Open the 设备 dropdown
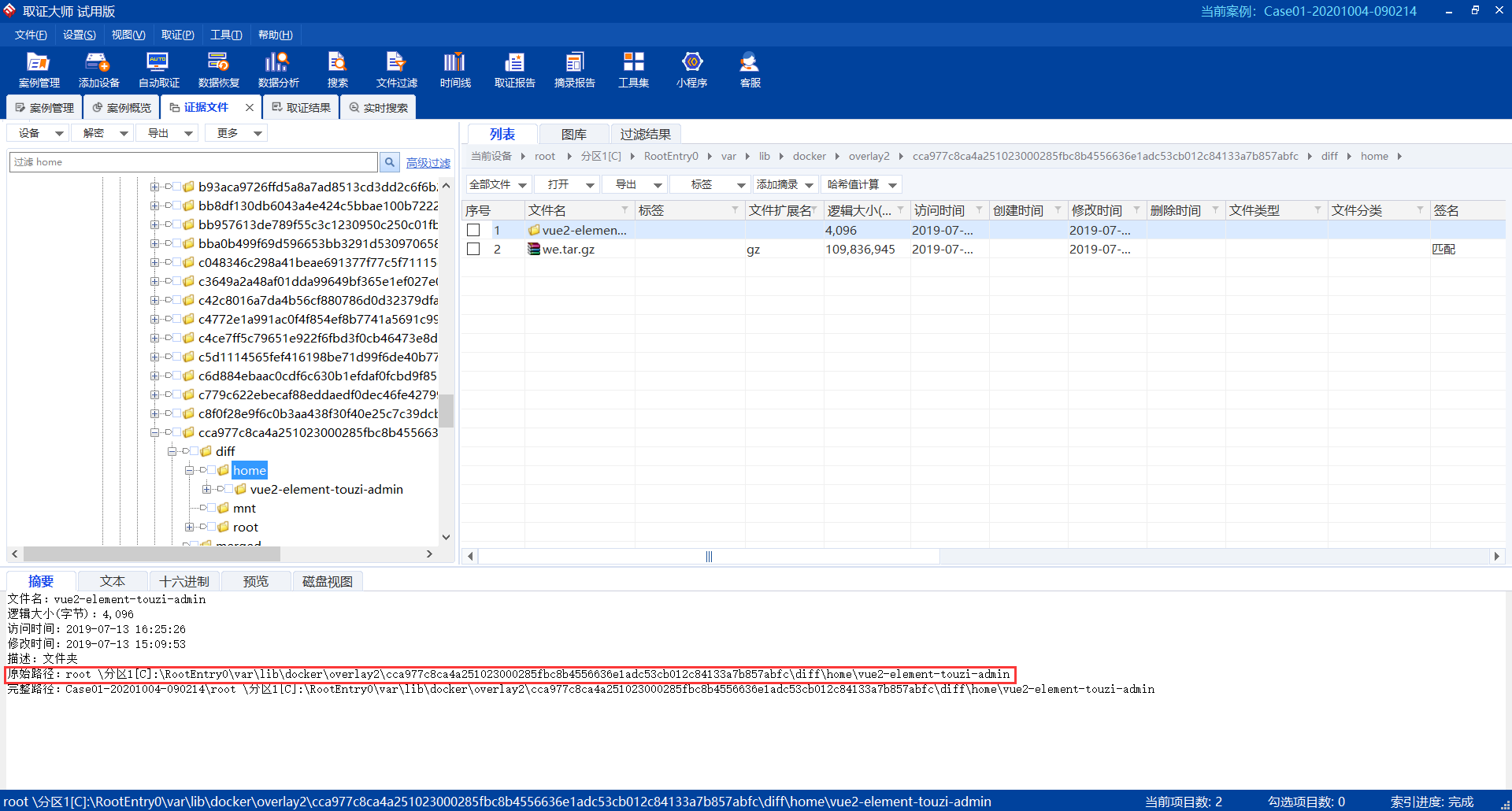Screen dimensions: 1512x811 [x=39, y=133]
